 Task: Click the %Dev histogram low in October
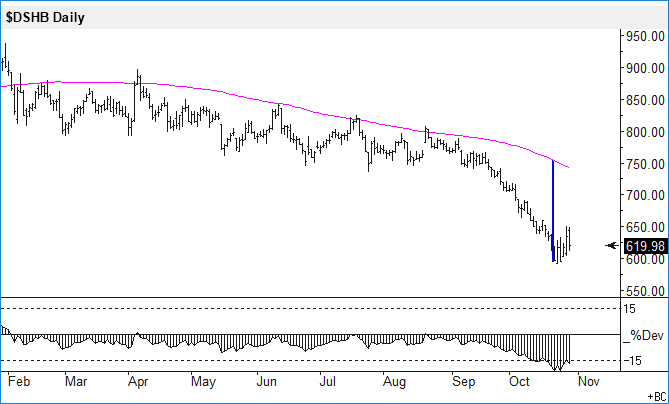pyautogui.click(x=556, y=368)
